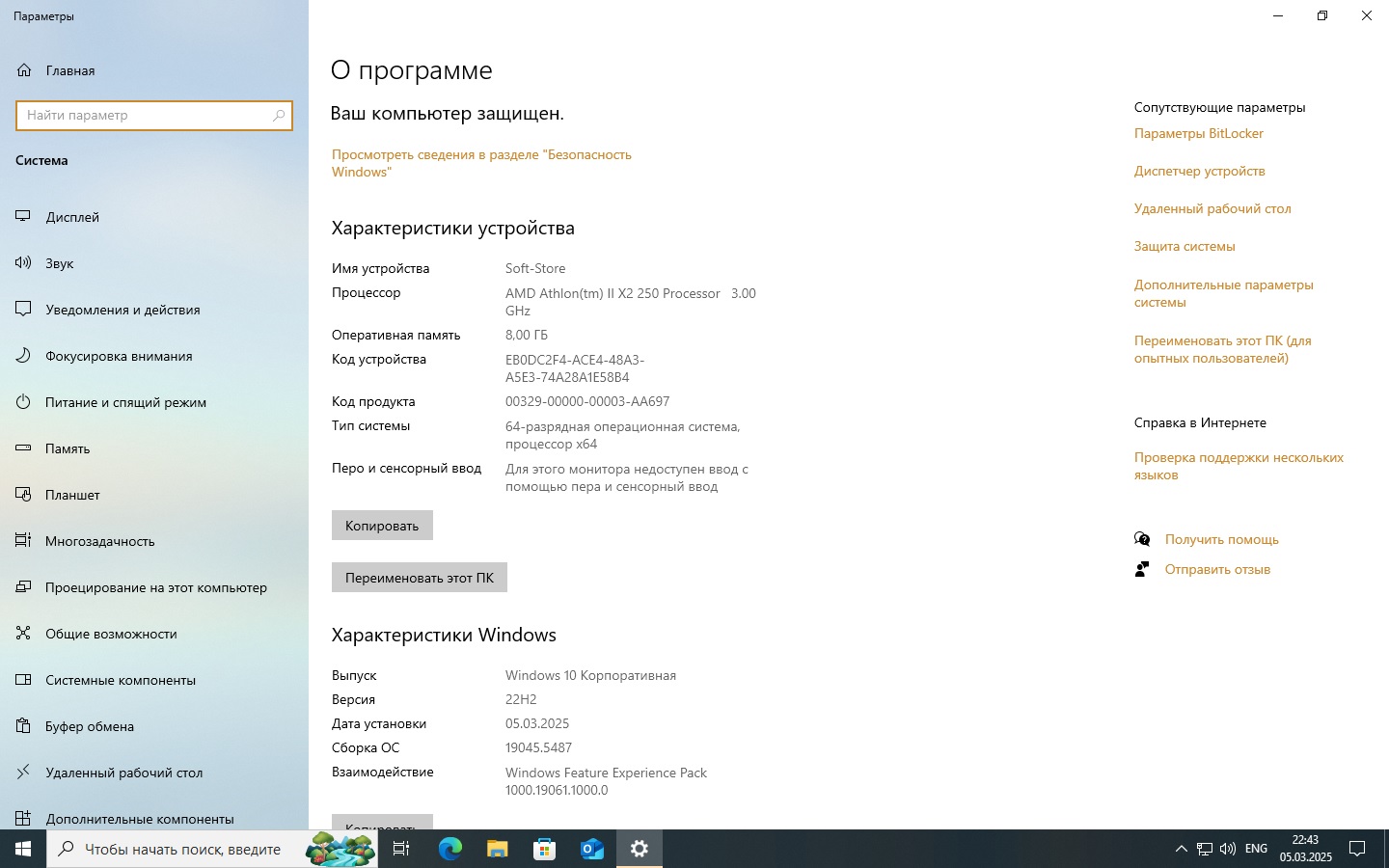This screenshot has width=1389, height=868.
Task: Click the Получить помощь link
Action: click(x=1222, y=539)
